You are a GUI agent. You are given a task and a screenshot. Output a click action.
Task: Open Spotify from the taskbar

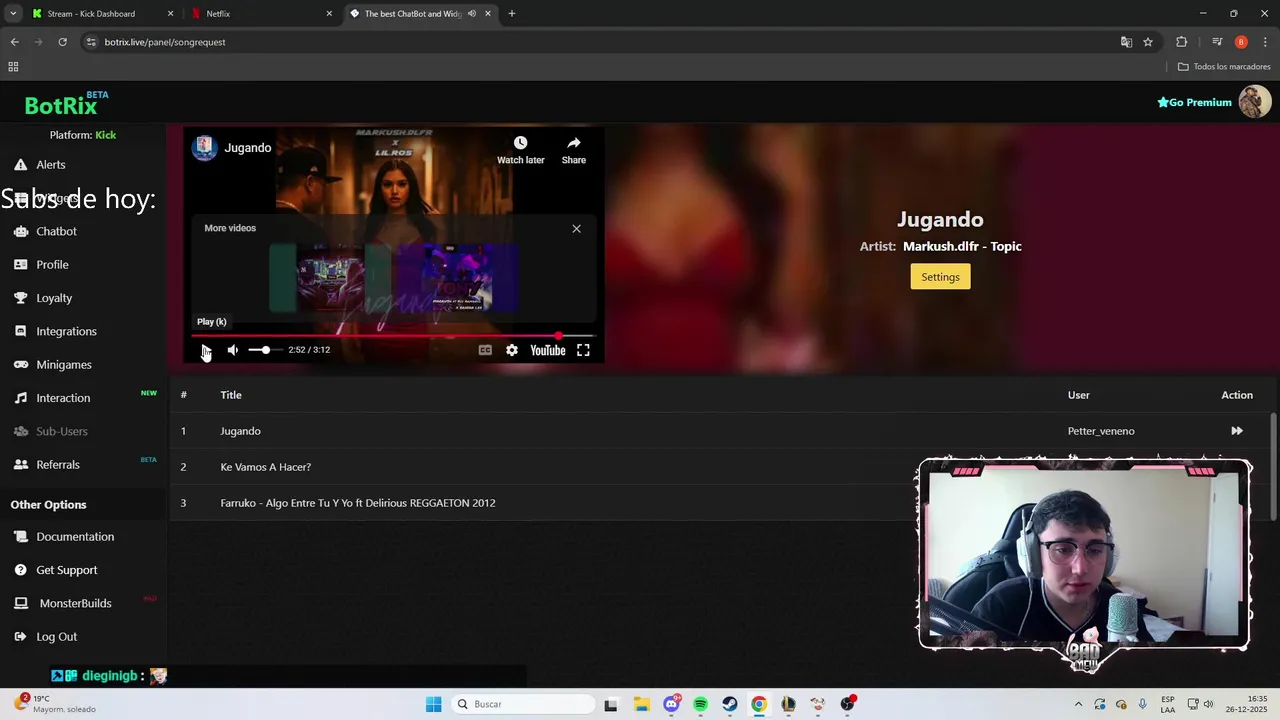[700, 704]
